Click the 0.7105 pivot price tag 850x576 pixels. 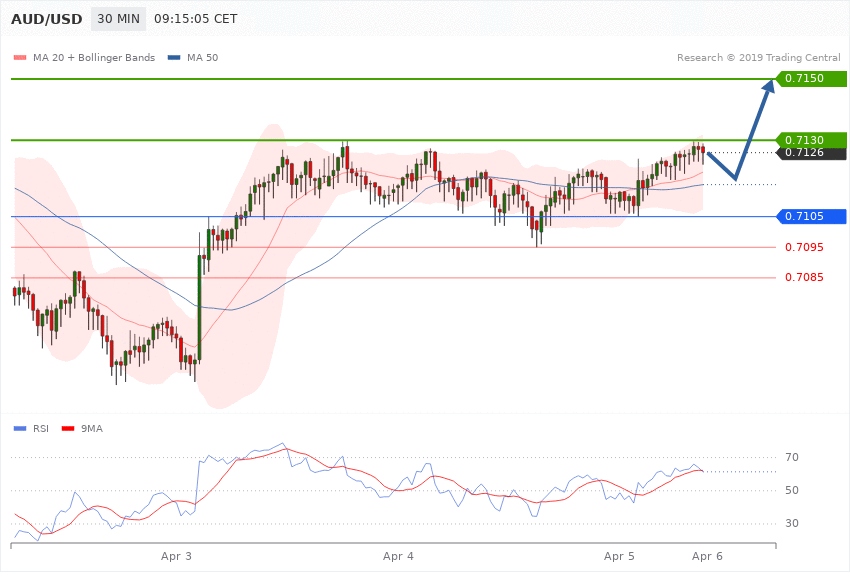[x=811, y=216]
